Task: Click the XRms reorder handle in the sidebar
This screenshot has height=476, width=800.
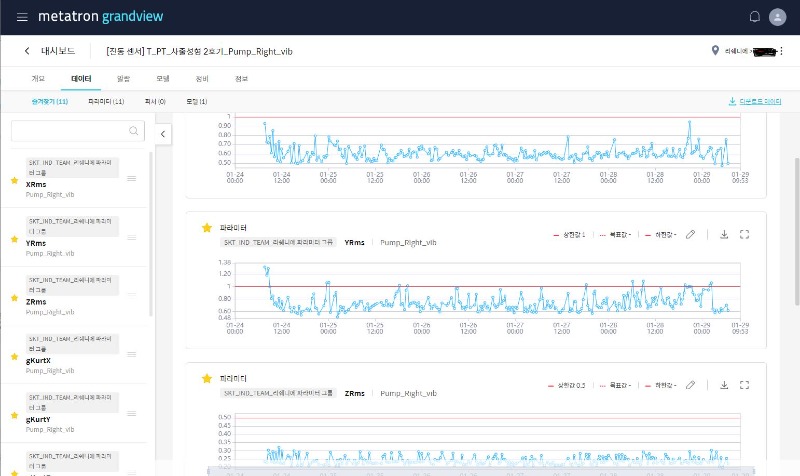Action: [x=132, y=179]
